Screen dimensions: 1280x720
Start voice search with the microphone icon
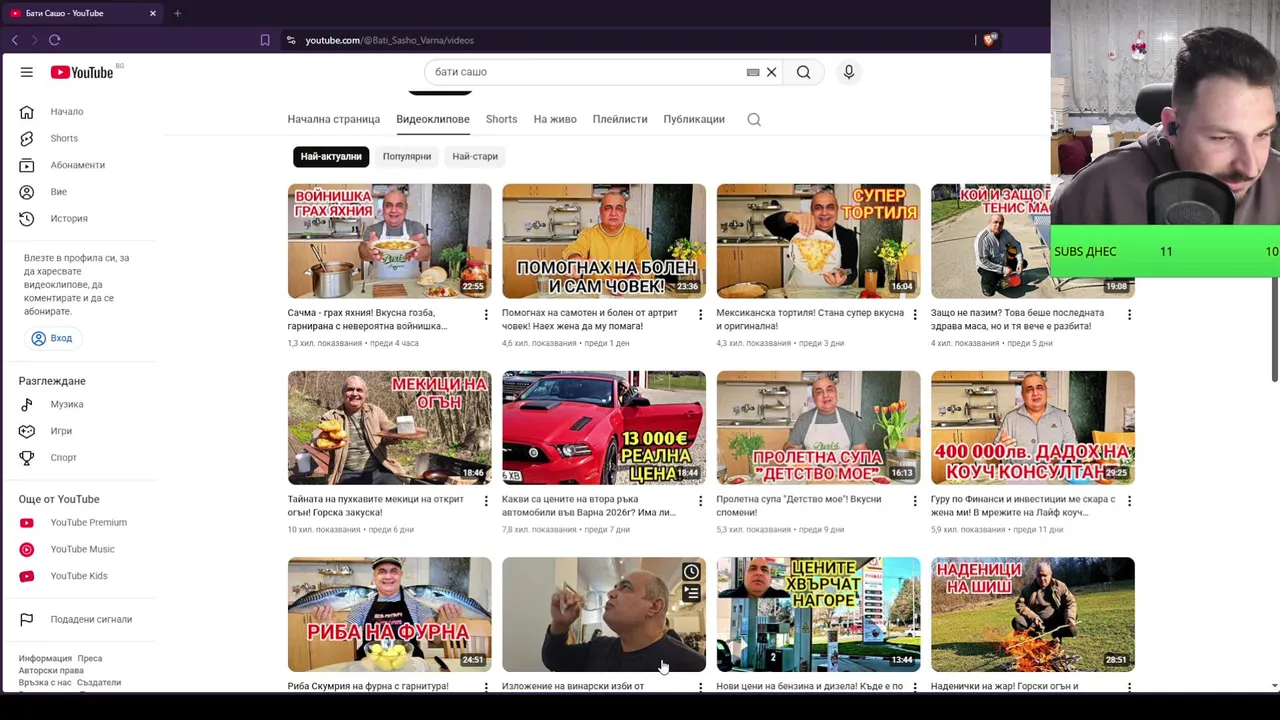(x=848, y=72)
